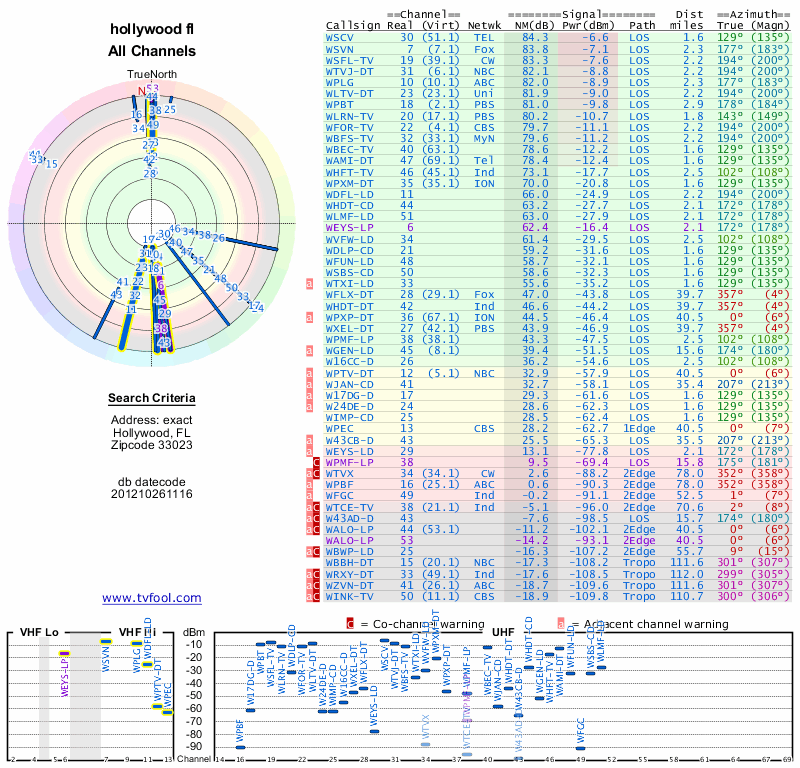The width and height of the screenshot is (800, 768).
Task: Click adjacent-channel warning icon beside WPTV-DT
Action: [310, 372]
